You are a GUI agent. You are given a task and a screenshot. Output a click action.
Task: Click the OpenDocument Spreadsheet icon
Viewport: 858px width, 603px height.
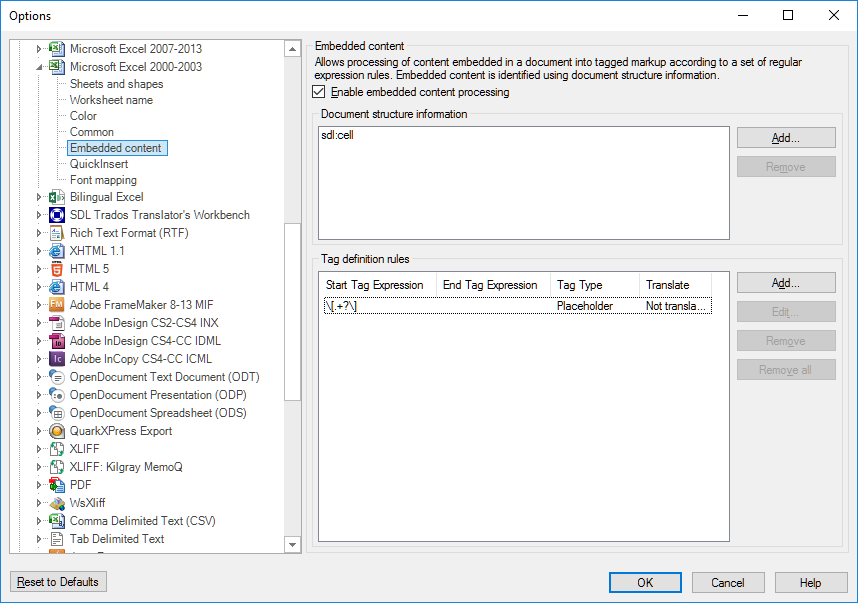pos(57,413)
